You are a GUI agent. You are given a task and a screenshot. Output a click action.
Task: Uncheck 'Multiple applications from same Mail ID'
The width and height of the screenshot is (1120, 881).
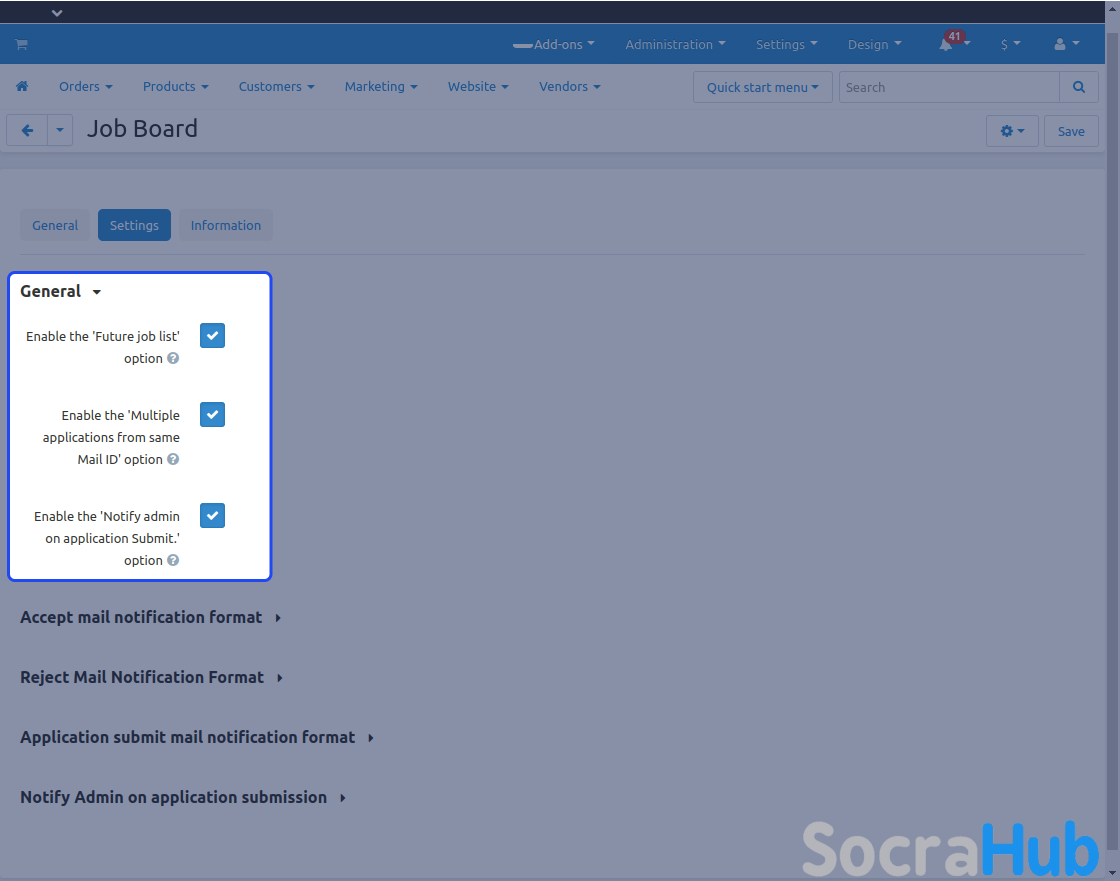pos(212,415)
